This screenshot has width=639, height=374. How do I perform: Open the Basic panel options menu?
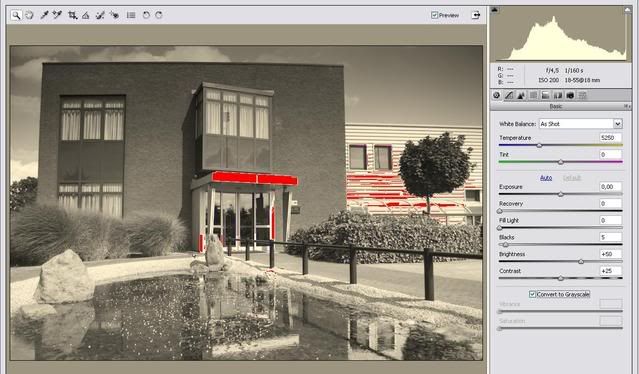627,106
